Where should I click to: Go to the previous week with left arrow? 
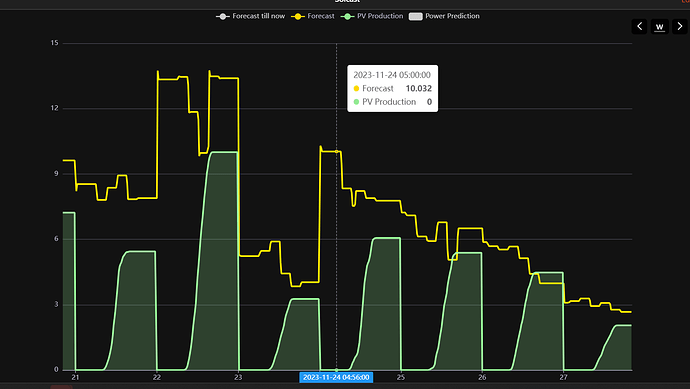tap(639, 26)
